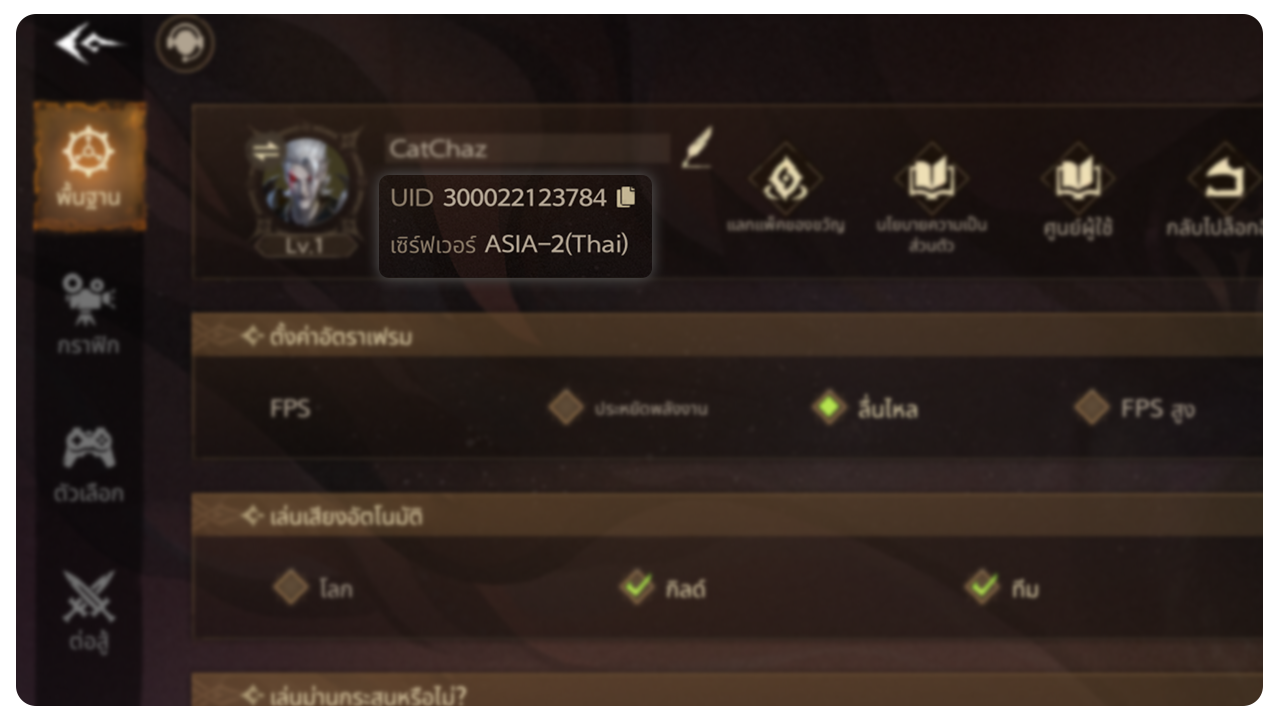Open customer support headset icon

[185, 45]
